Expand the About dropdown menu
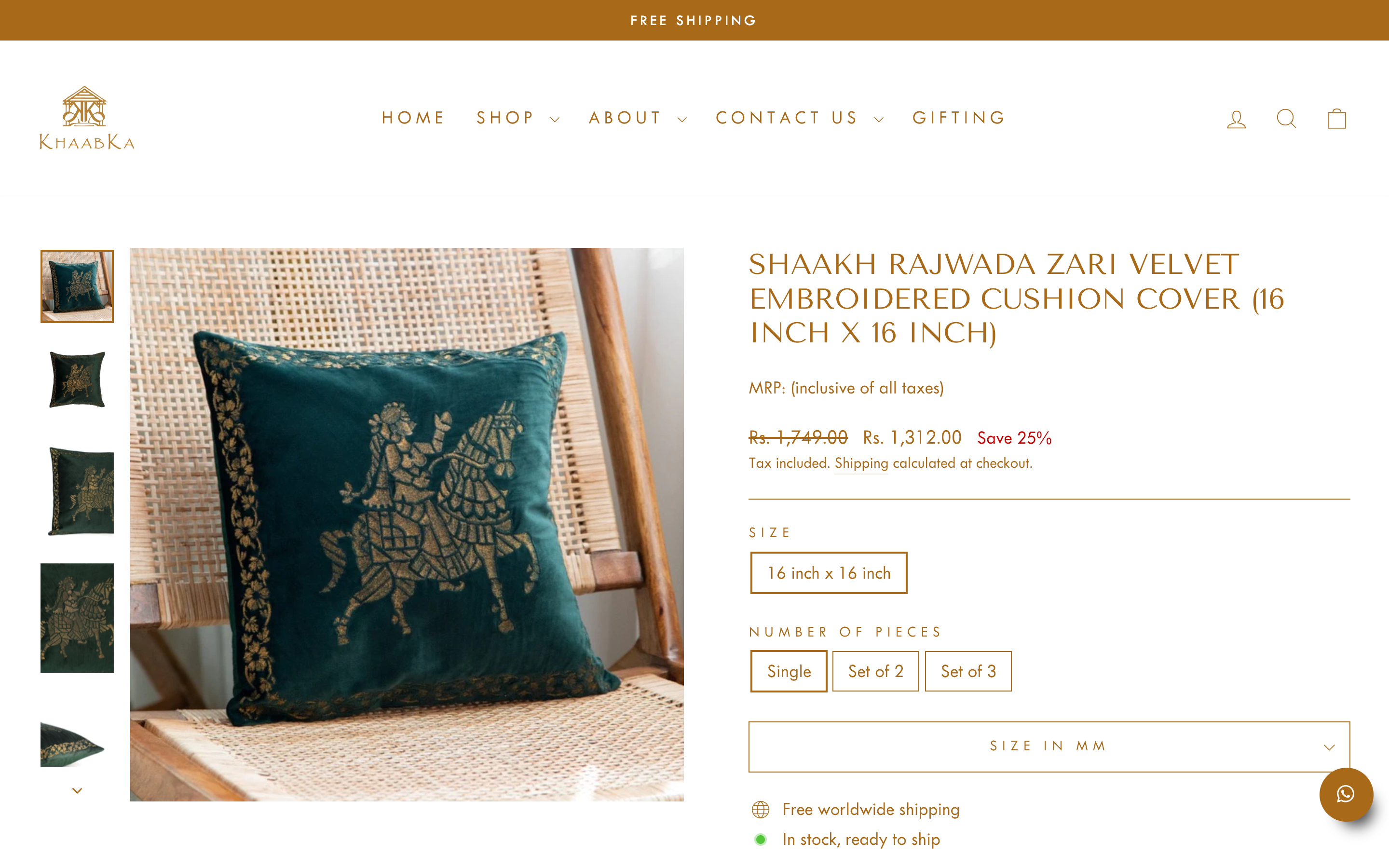The height and width of the screenshot is (868, 1389). [x=637, y=118]
